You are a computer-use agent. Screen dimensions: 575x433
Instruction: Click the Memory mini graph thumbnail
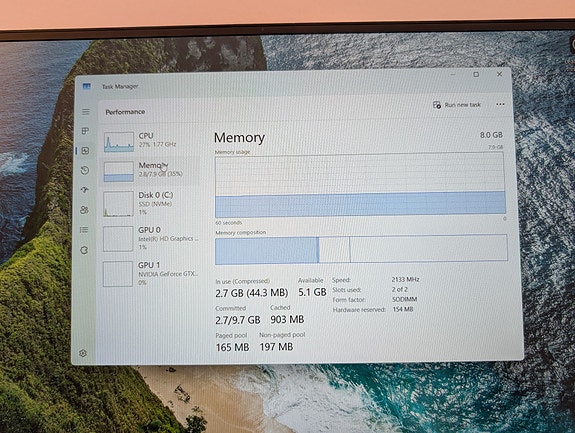[118, 172]
